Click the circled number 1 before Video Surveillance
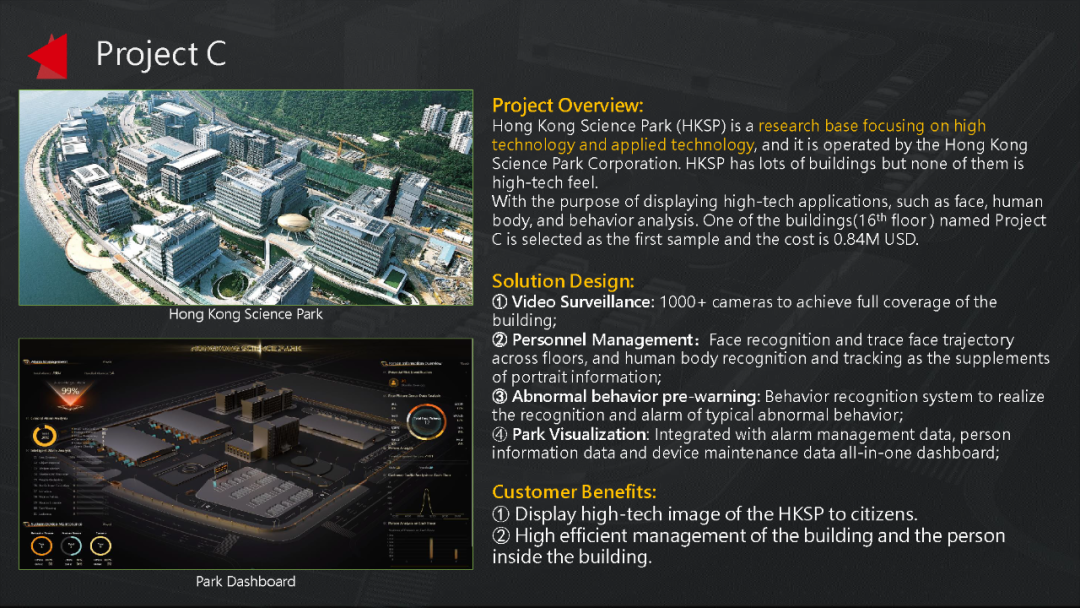Viewport: 1080px width, 608px height. pyautogui.click(x=500, y=302)
